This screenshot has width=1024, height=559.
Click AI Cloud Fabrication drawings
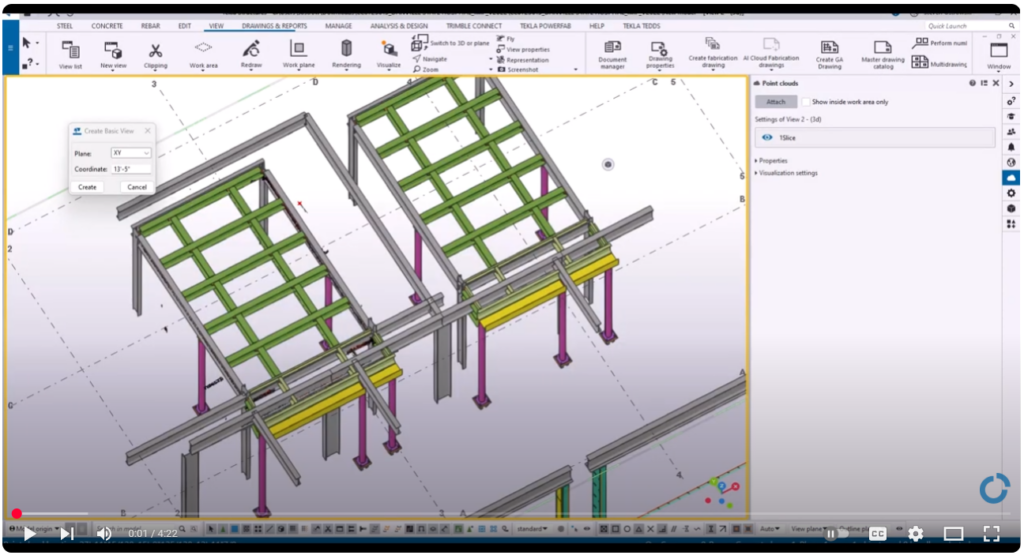[x=771, y=54]
